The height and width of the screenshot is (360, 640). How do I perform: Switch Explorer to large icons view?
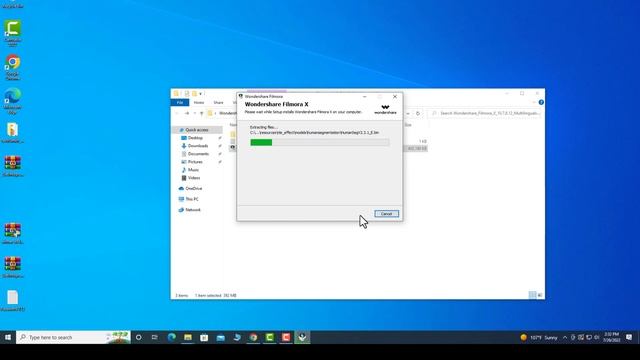tap(540, 295)
